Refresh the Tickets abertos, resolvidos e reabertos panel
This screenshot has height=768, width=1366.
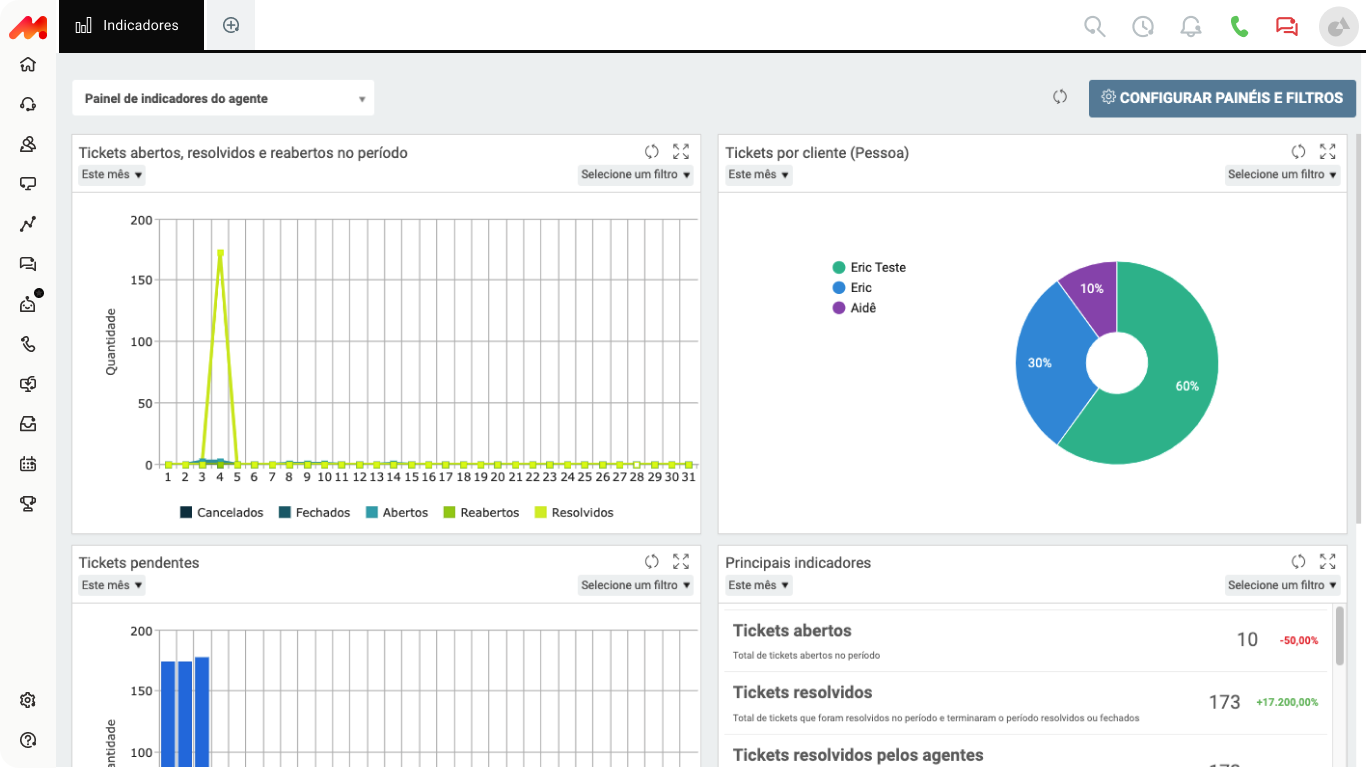[652, 152]
